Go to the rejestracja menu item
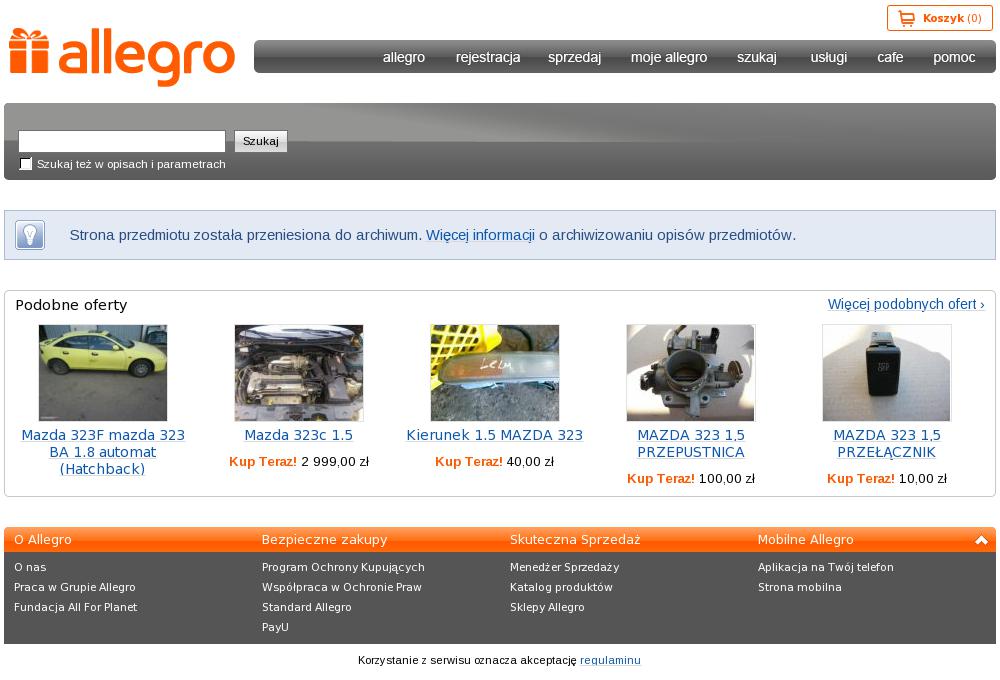 click(x=488, y=57)
